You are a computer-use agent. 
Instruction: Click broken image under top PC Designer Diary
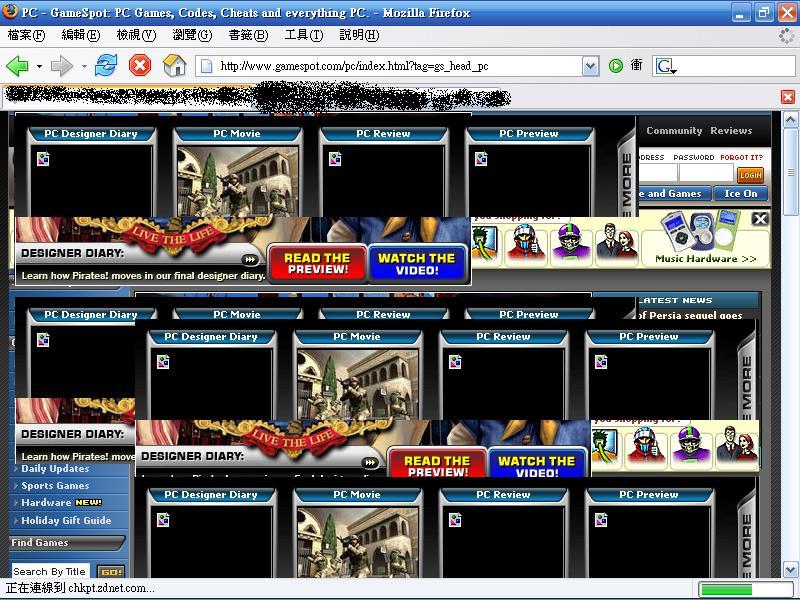tap(43, 159)
